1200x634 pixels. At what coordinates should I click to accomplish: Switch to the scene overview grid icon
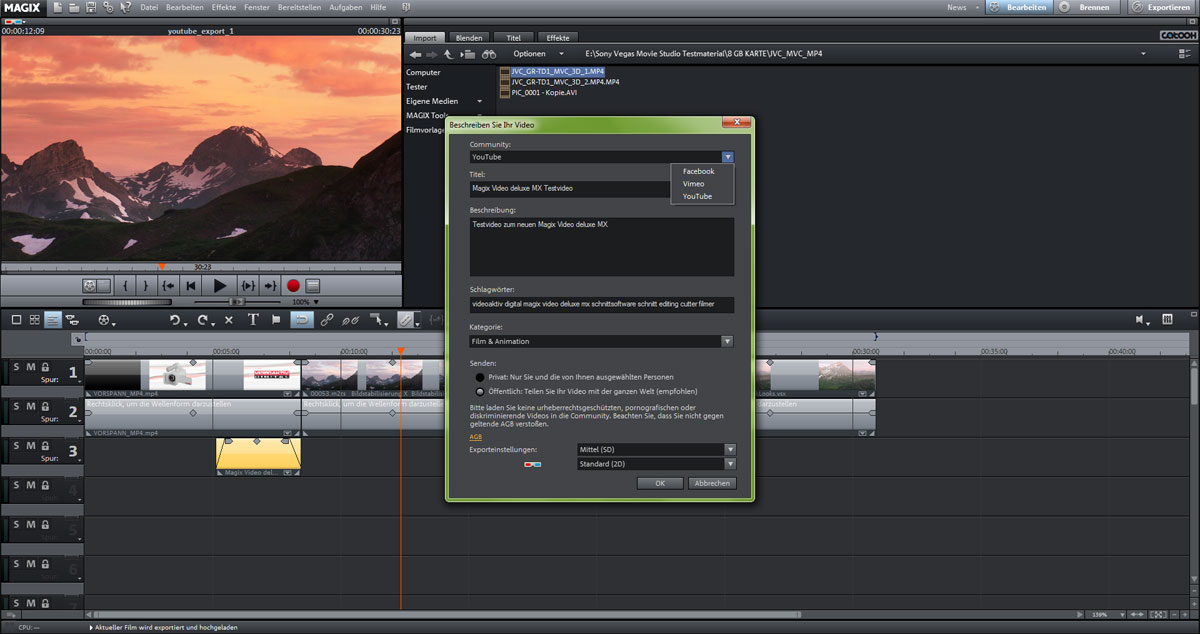pos(34,320)
